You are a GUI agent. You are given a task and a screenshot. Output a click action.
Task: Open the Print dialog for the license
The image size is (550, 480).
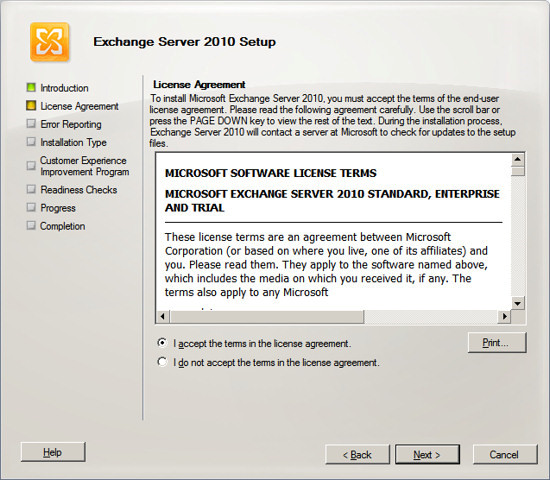click(x=497, y=342)
